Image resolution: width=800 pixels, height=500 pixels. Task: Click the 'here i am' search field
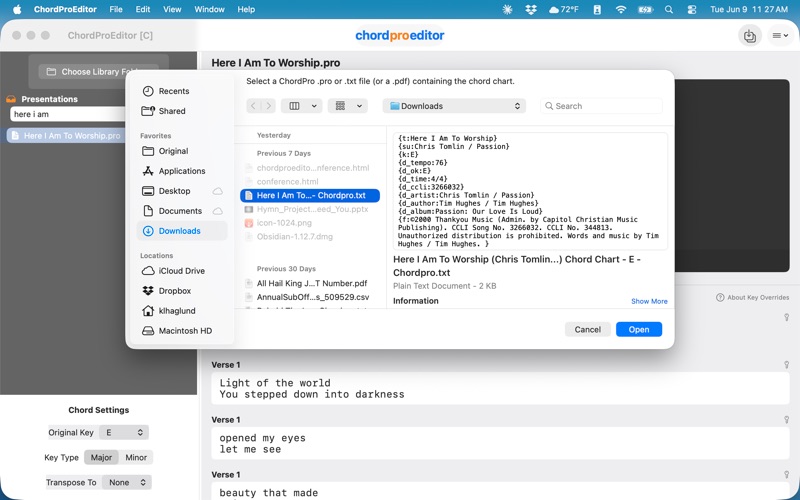click(68, 114)
